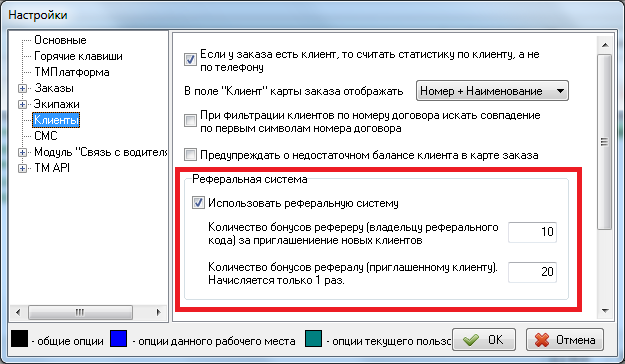The height and width of the screenshot is (364, 625).
Task: Click the blue workplace options color square
Action: coord(118,338)
